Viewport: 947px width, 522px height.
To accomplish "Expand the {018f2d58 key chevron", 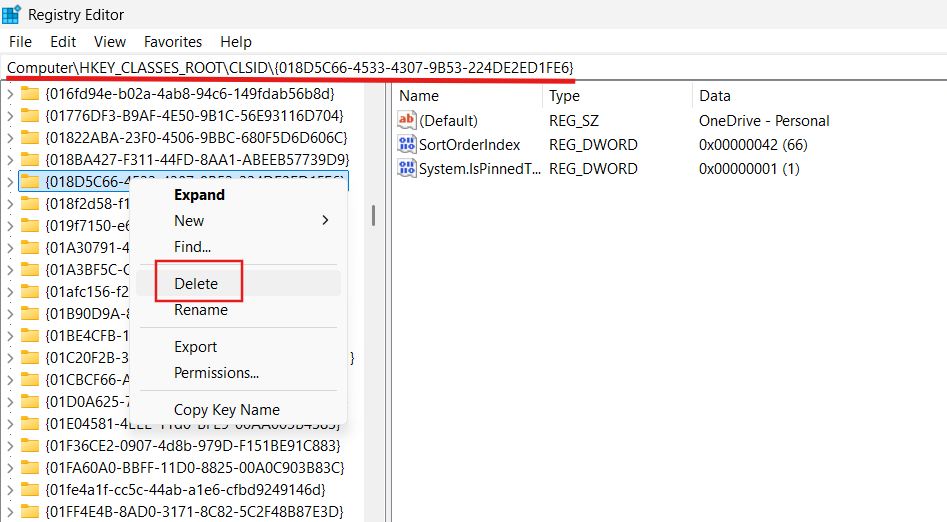I will [x=10, y=204].
